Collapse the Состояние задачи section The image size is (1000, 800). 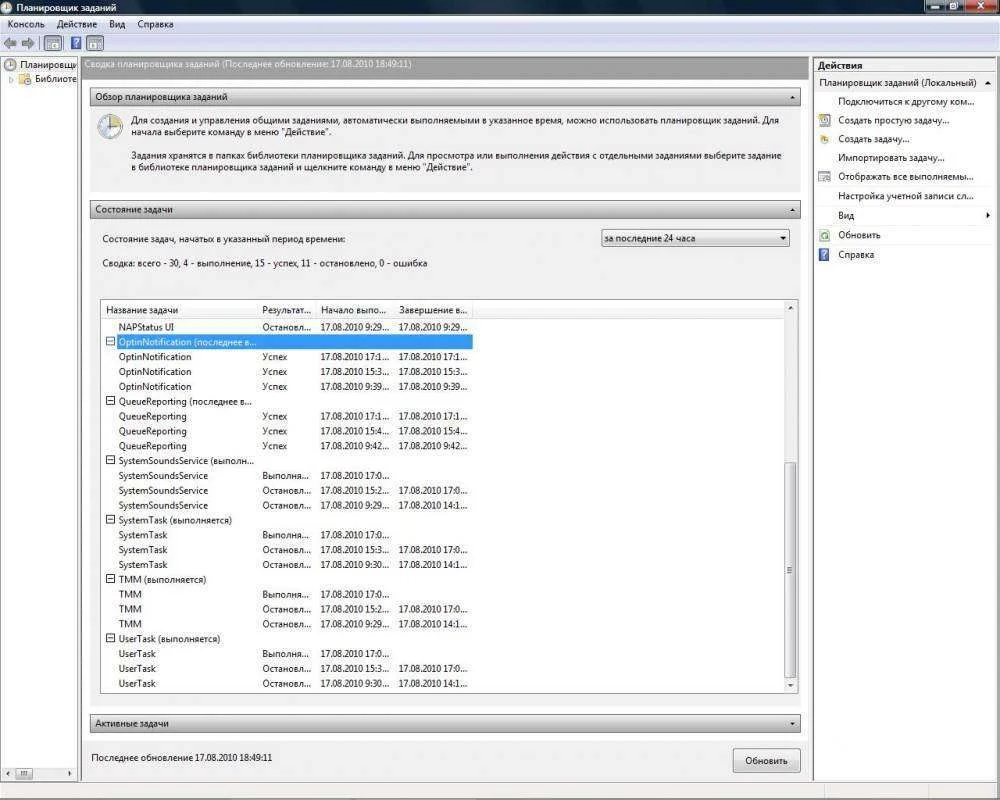pos(792,210)
